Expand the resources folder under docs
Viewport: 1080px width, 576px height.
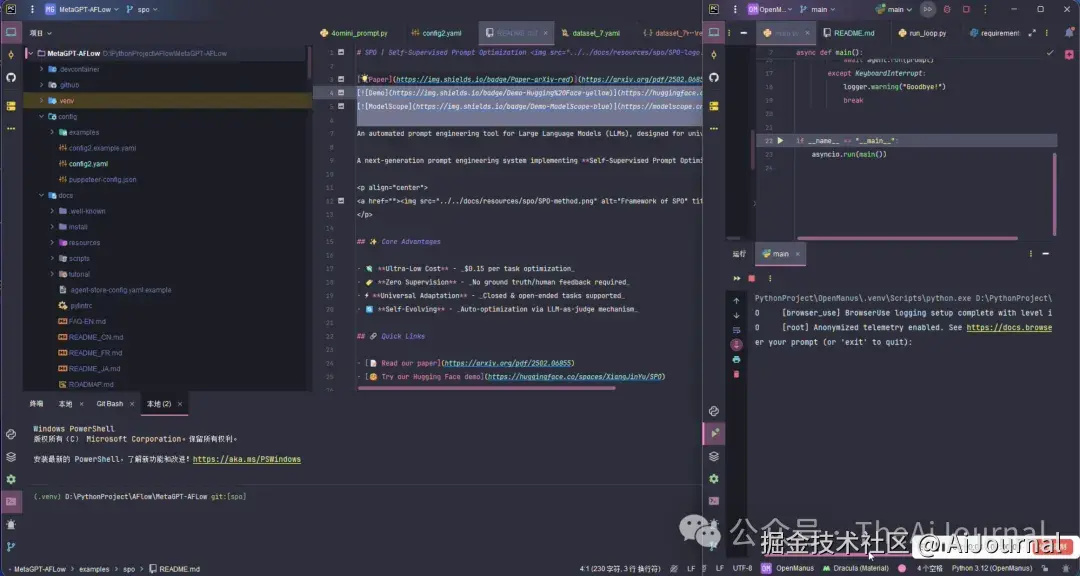click(52, 243)
